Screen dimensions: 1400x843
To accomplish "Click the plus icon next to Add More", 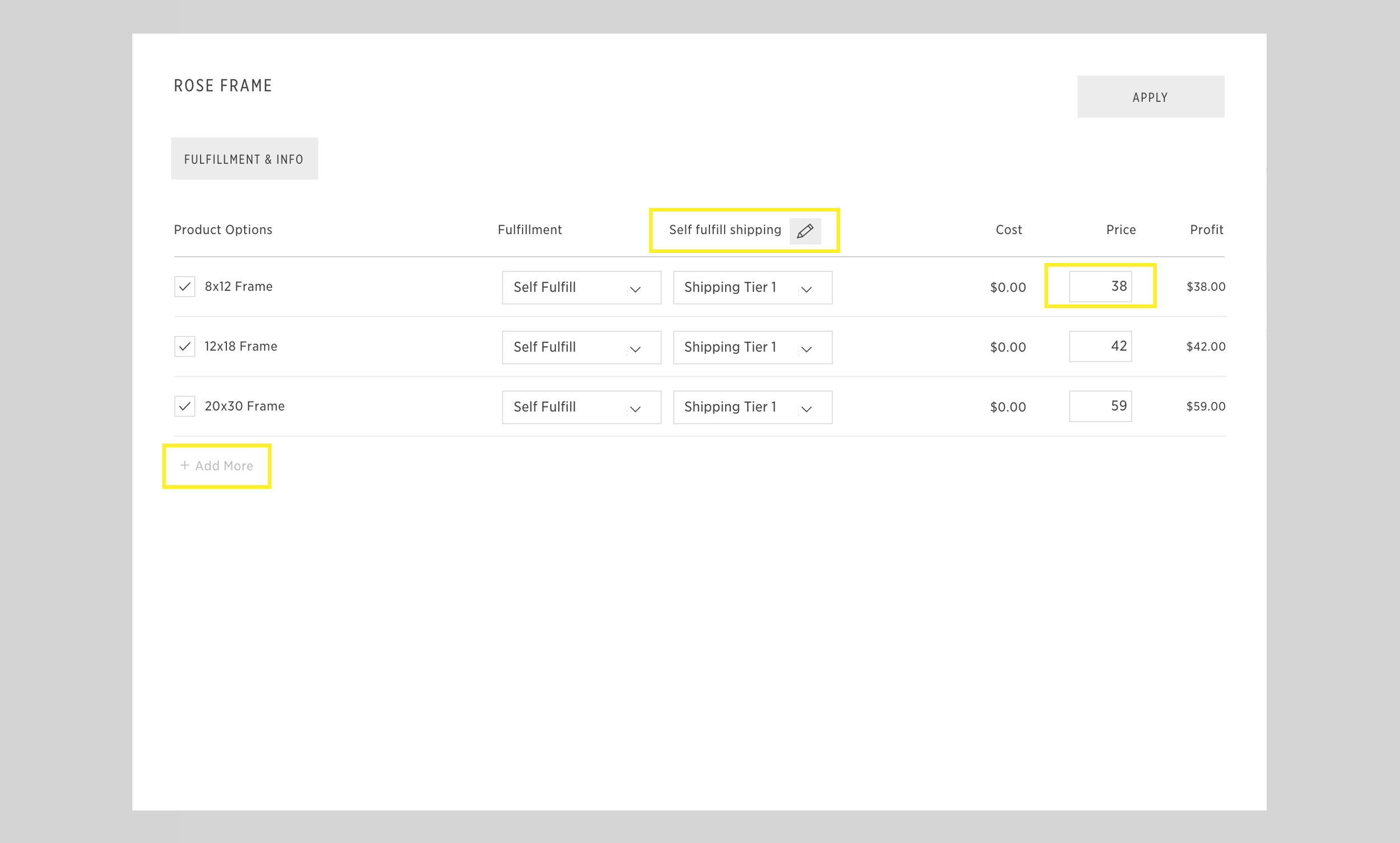I will coord(185,465).
